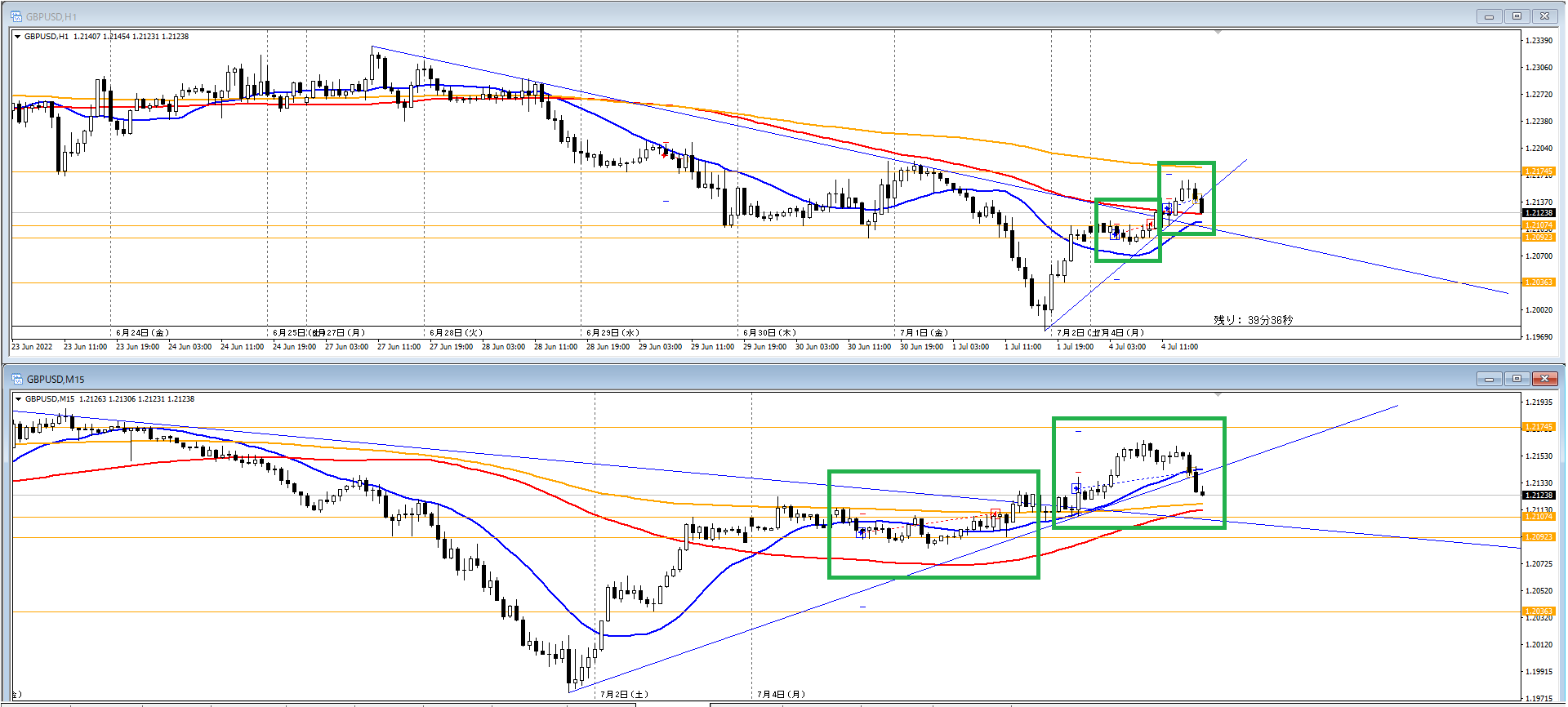Click the 1.22720 price scale label
This screenshot has width=1568, height=707.
[1539, 95]
